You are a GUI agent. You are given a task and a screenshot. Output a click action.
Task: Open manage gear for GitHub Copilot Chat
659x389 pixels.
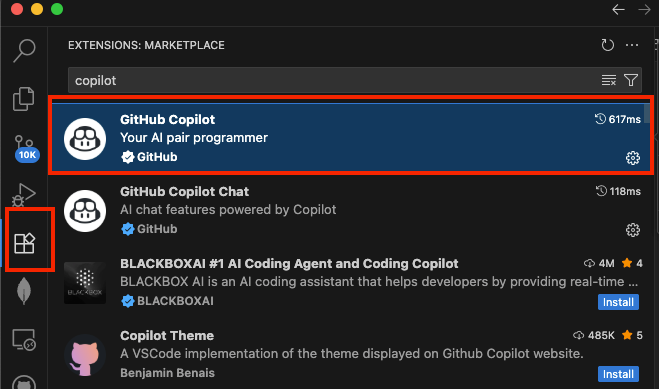633,230
